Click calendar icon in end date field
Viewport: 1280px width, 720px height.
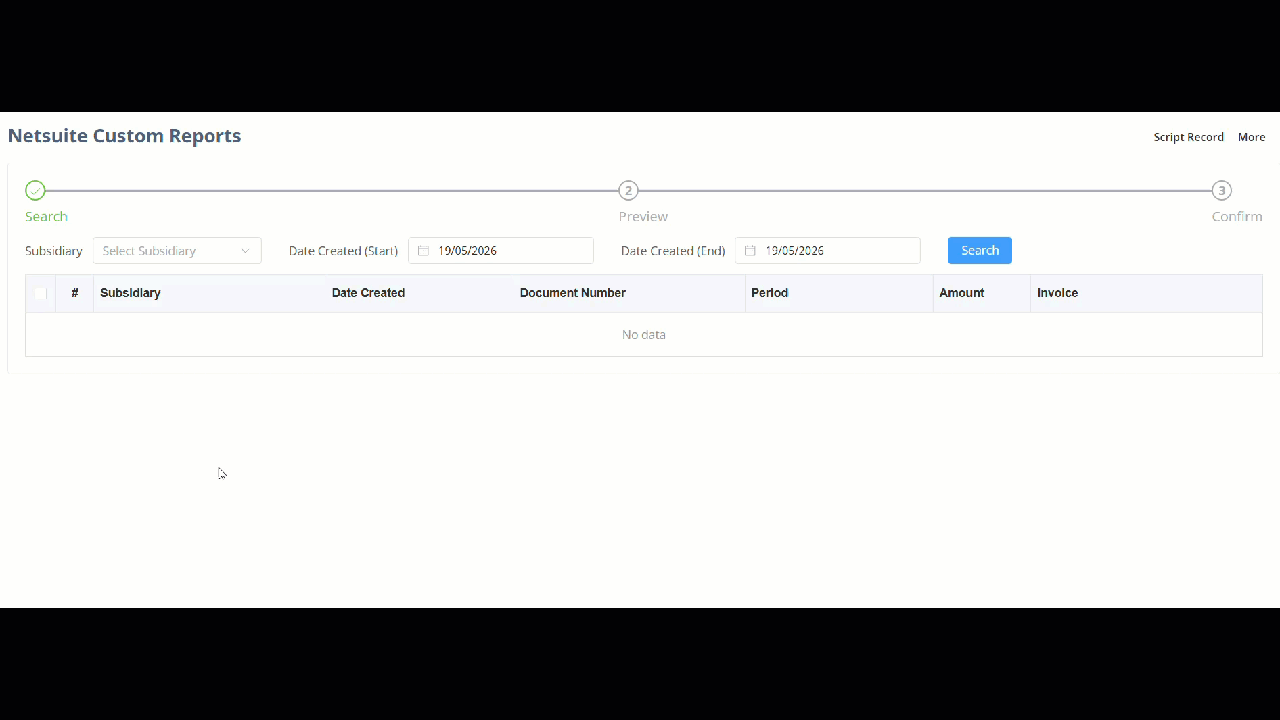click(750, 251)
